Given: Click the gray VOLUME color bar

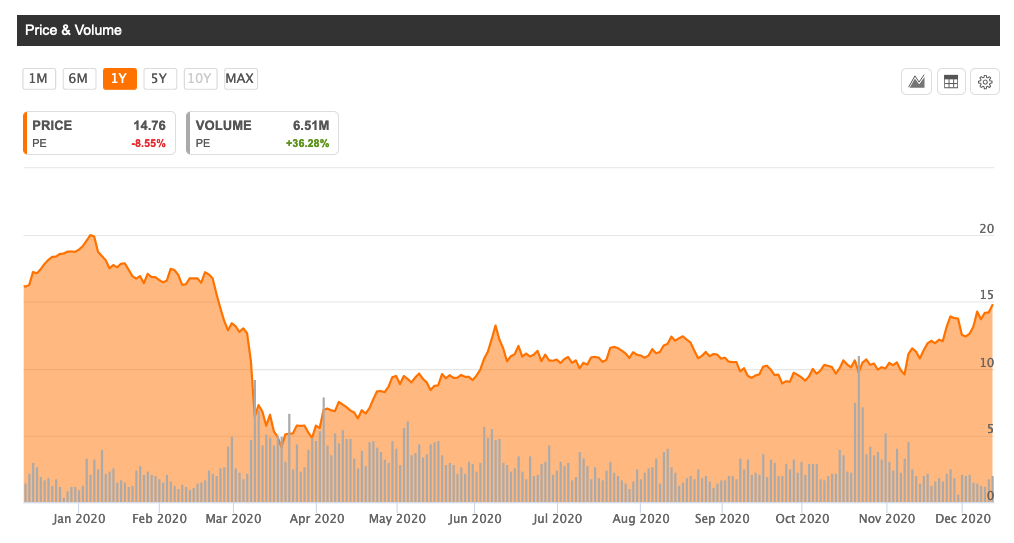Looking at the screenshot, I should point(188,134).
